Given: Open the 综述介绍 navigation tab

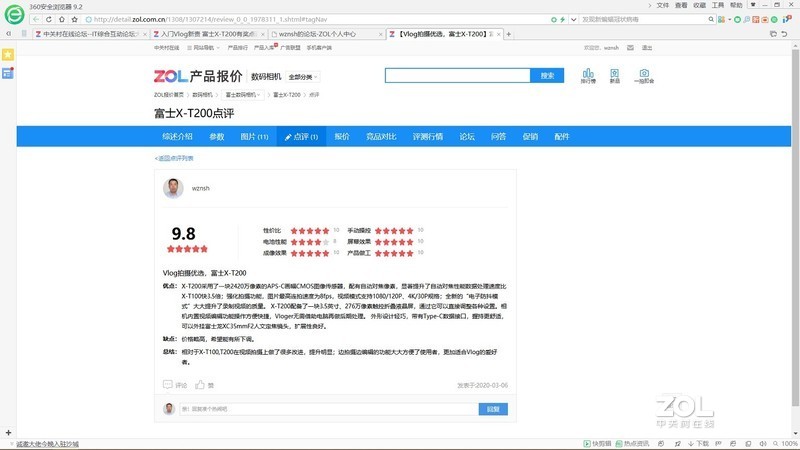Looking at the screenshot, I should coord(178,137).
